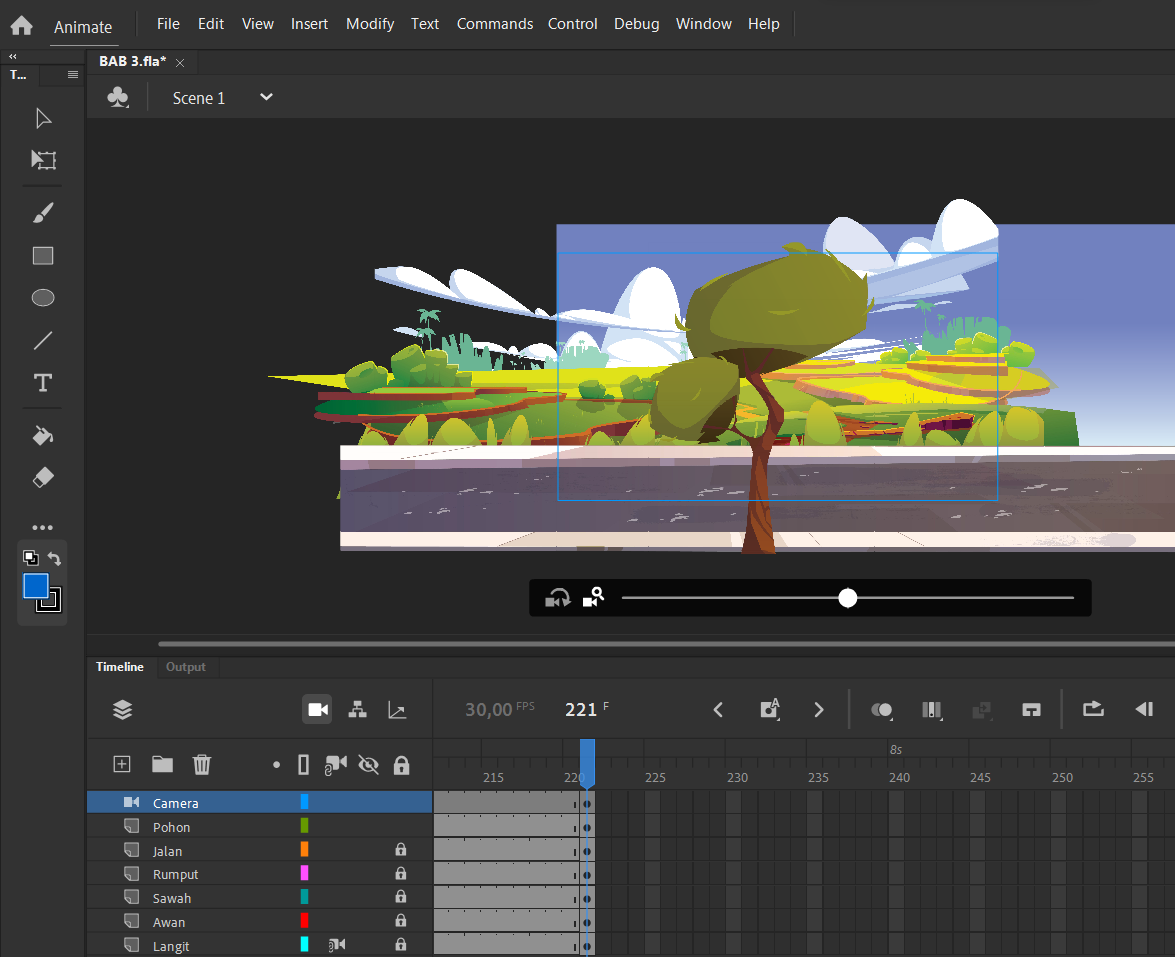This screenshot has width=1175, height=957.
Task: Click the New Layer icon
Action: coord(121,764)
